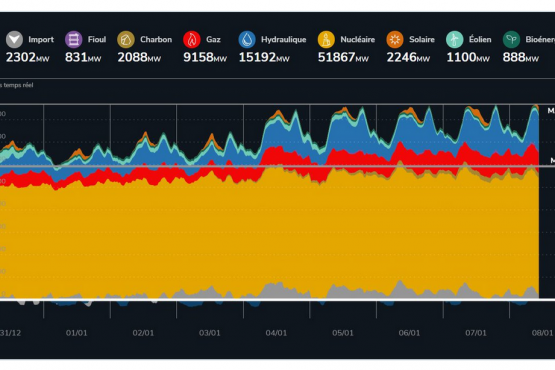Click the 08/01 date axis label
The width and height of the screenshot is (555, 370).
542,333
